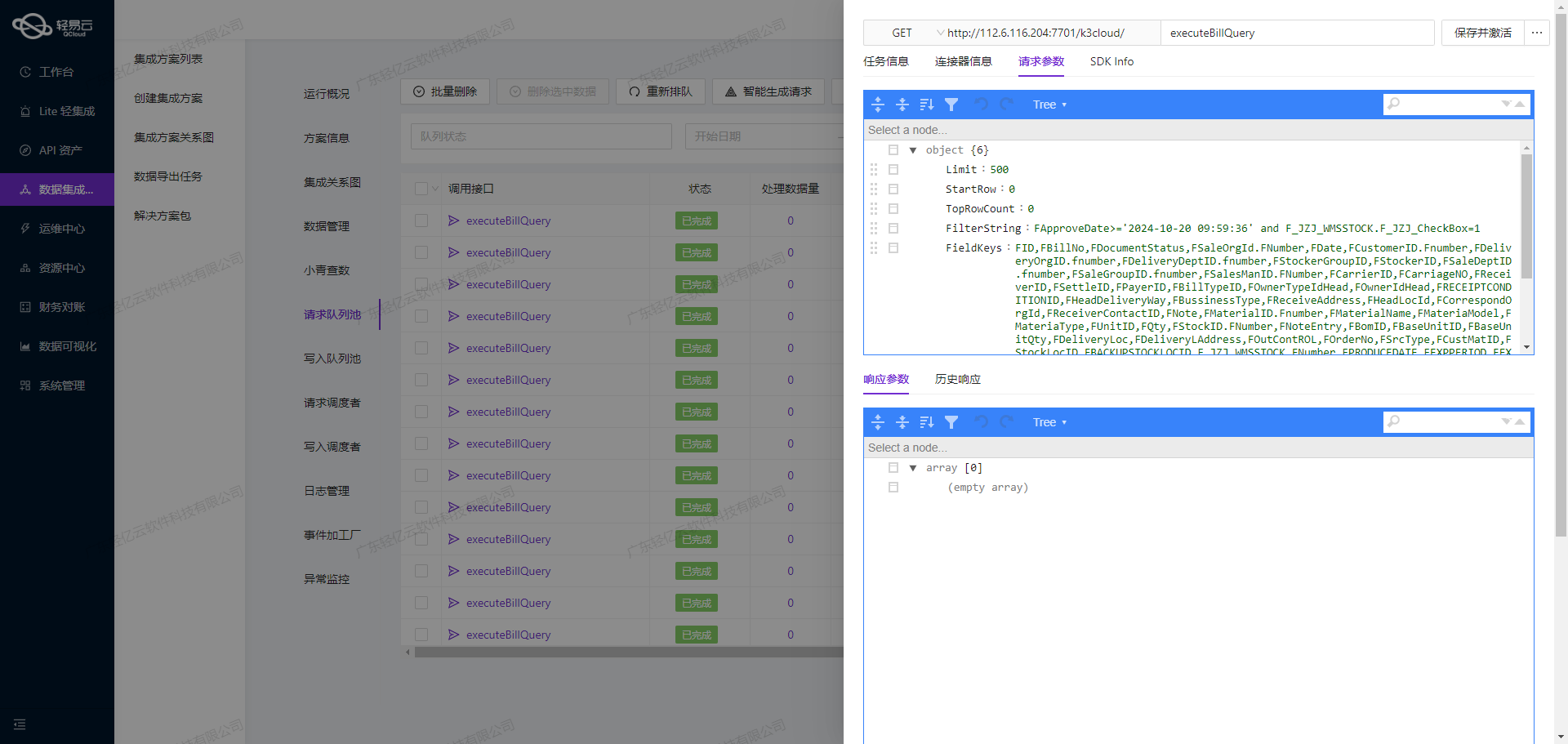
Task: Collapse all fields in response editor
Action: pyautogui.click(x=902, y=422)
